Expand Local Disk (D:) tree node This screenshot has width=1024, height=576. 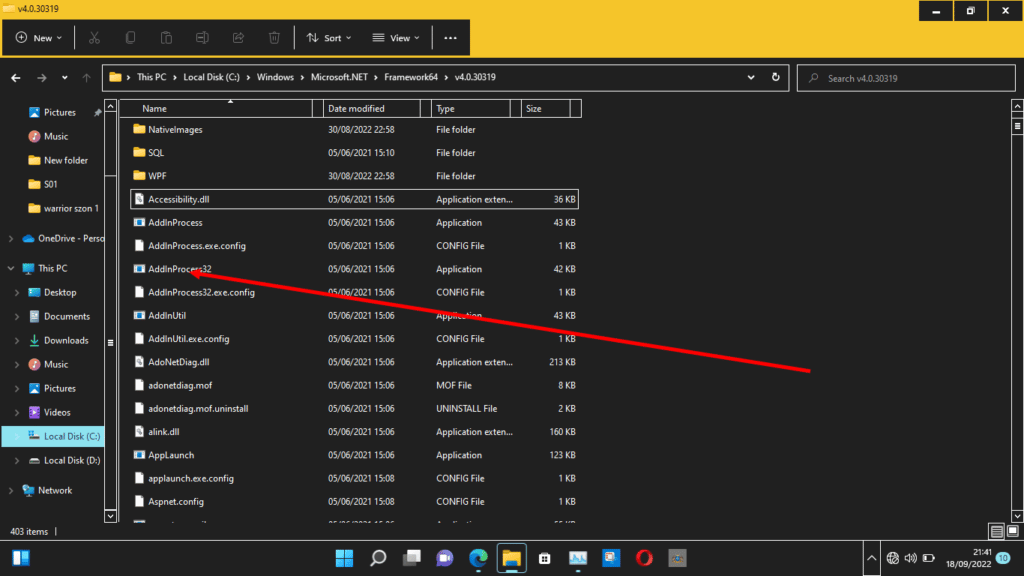coord(17,460)
